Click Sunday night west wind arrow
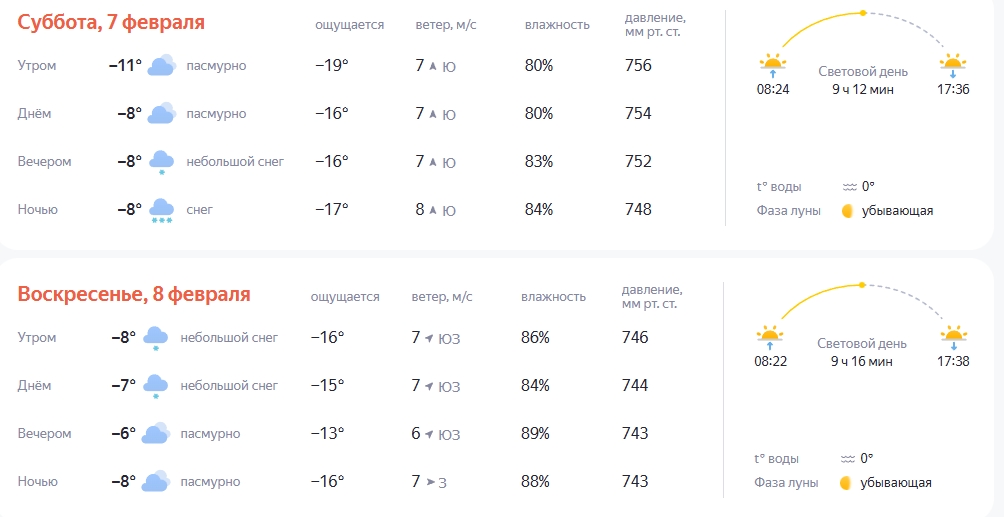The height and width of the screenshot is (517, 1004). click(430, 482)
